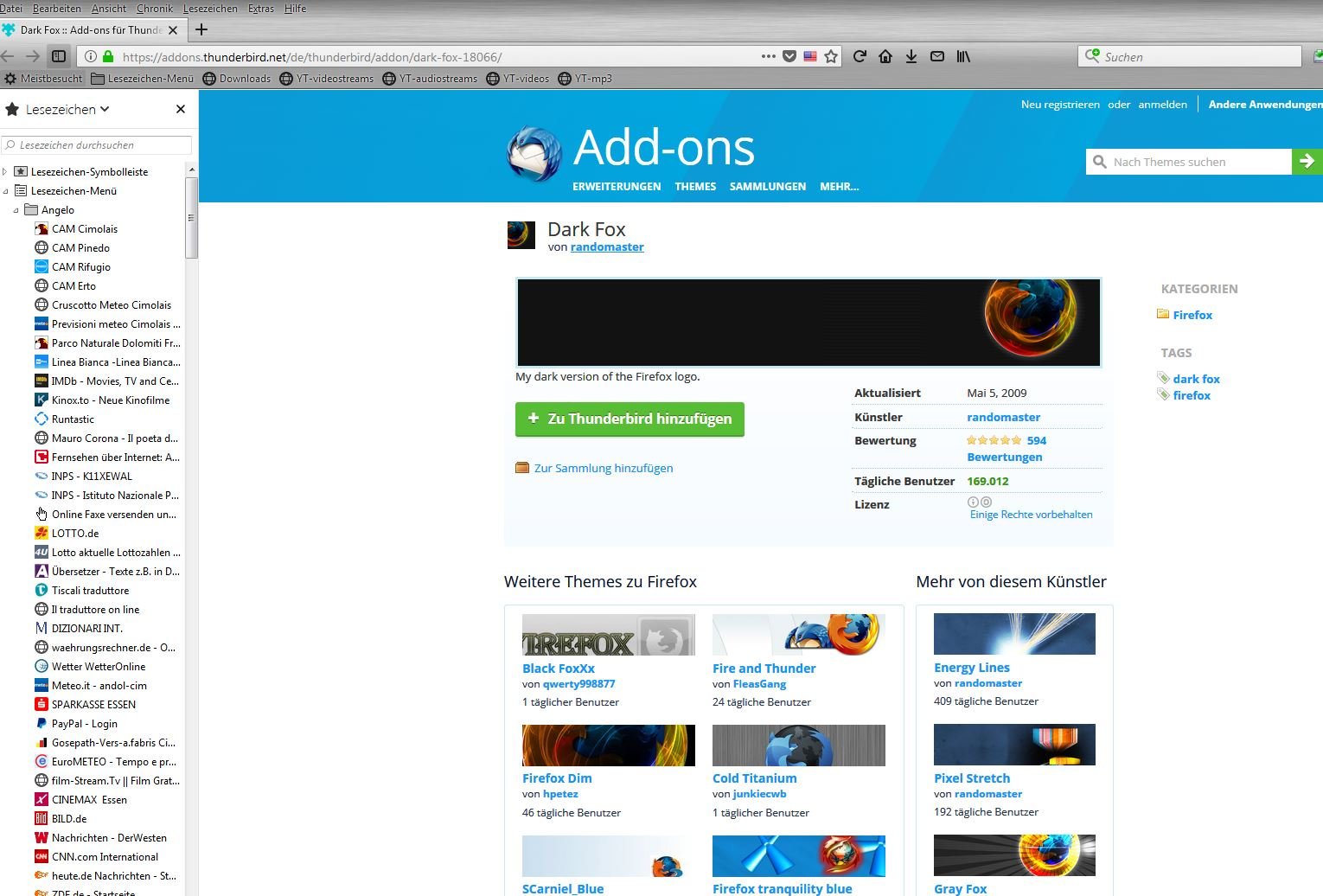The image size is (1323, 896).
Task: Expand the Lesezeichen-Symbolleiste tree node
Action: 5,171
